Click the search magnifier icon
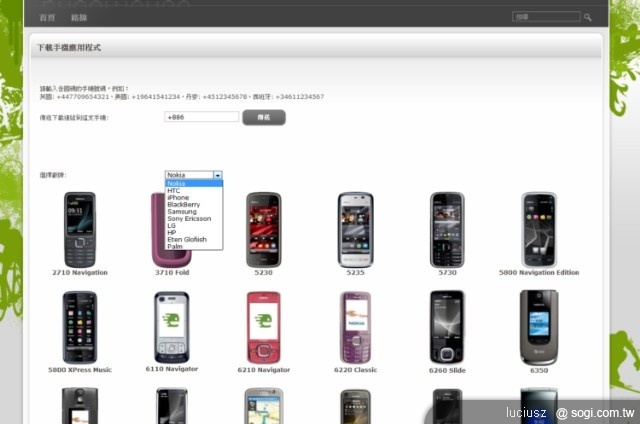The image size is (640, 424). pos(588,17)
